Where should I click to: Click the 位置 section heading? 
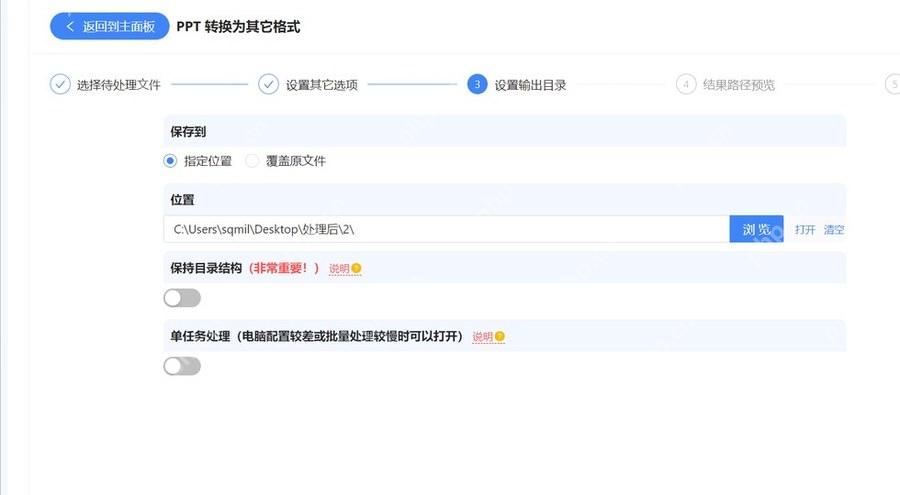tap(183, 200)
